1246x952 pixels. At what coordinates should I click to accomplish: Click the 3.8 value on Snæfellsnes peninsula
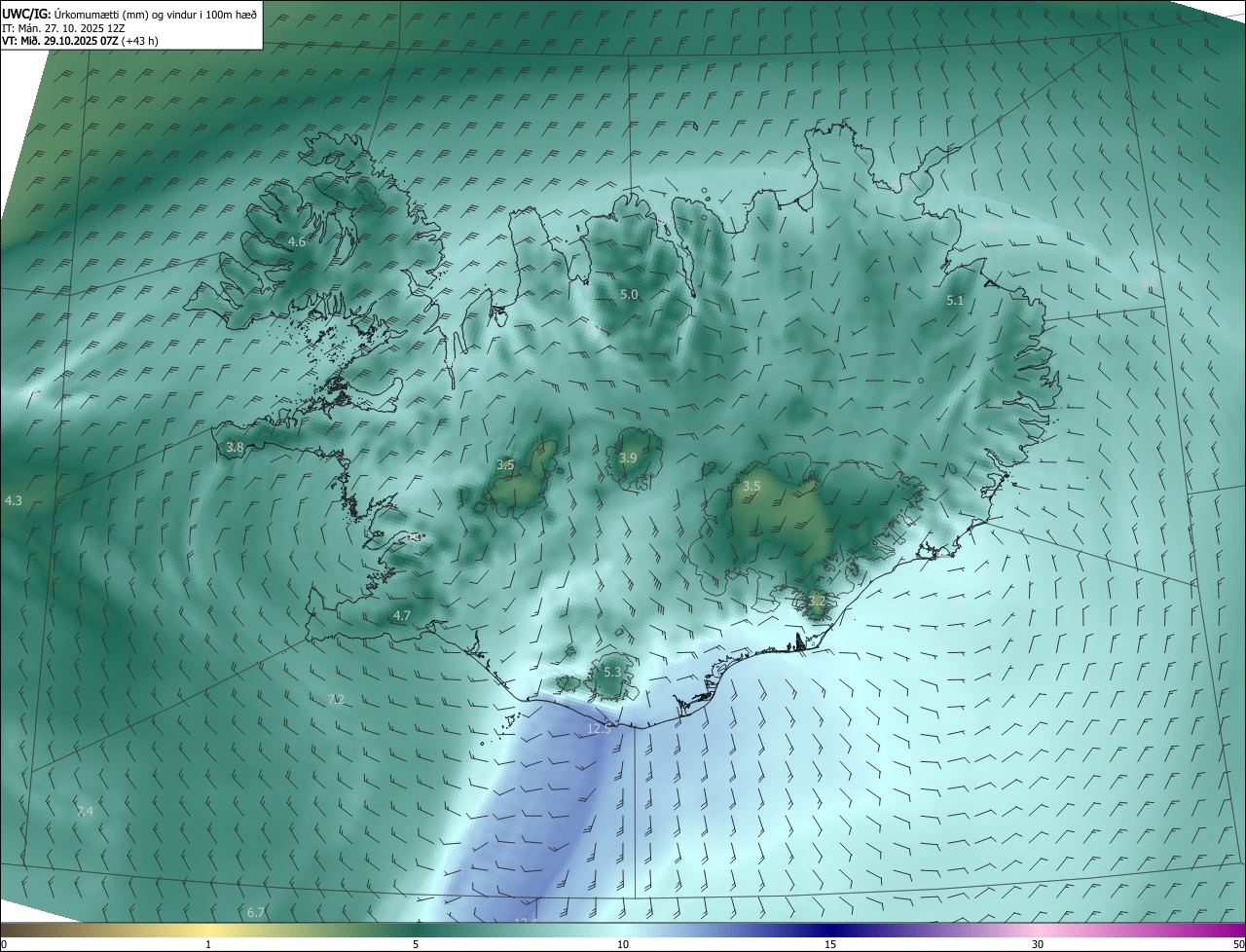(235, 448)
